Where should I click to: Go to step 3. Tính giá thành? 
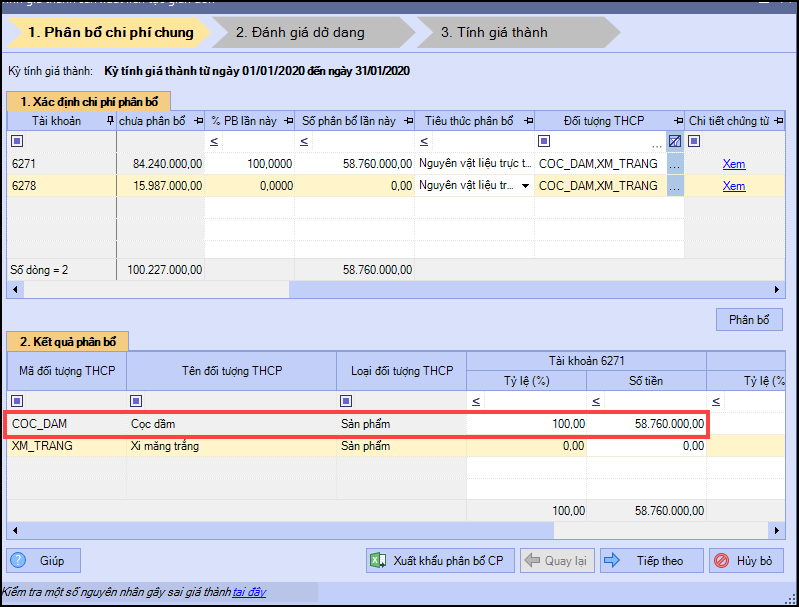pos(494,32)
